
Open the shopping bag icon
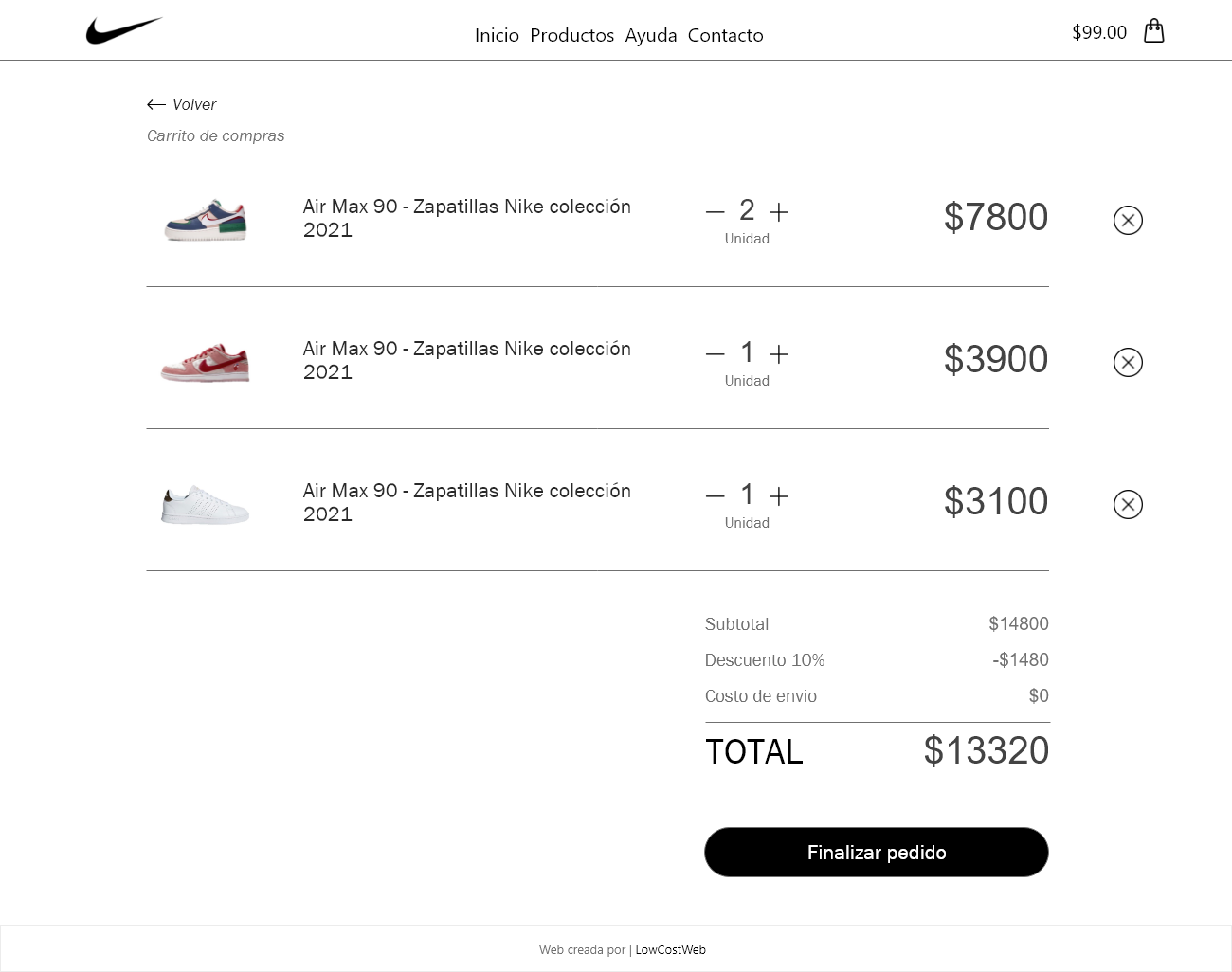1153,31
